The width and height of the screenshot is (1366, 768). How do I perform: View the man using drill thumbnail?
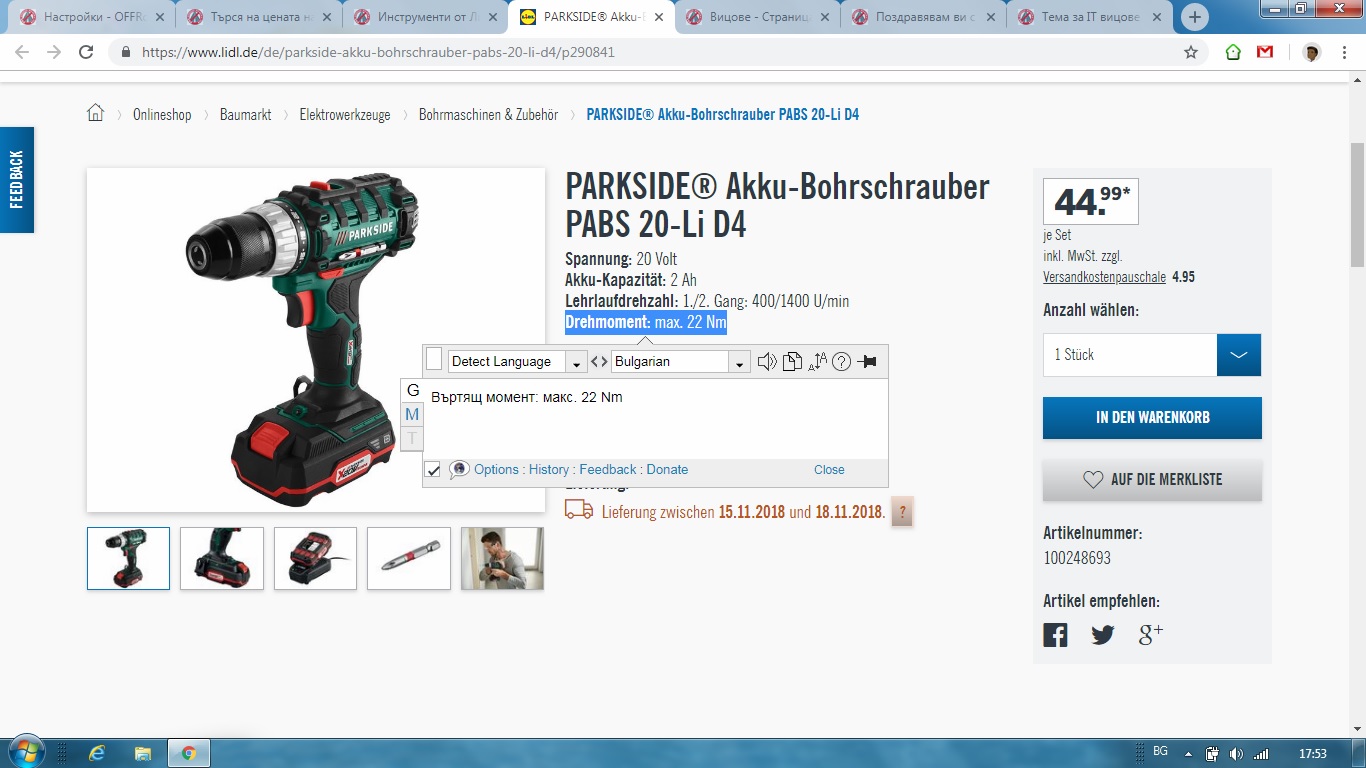click(502, 558)
